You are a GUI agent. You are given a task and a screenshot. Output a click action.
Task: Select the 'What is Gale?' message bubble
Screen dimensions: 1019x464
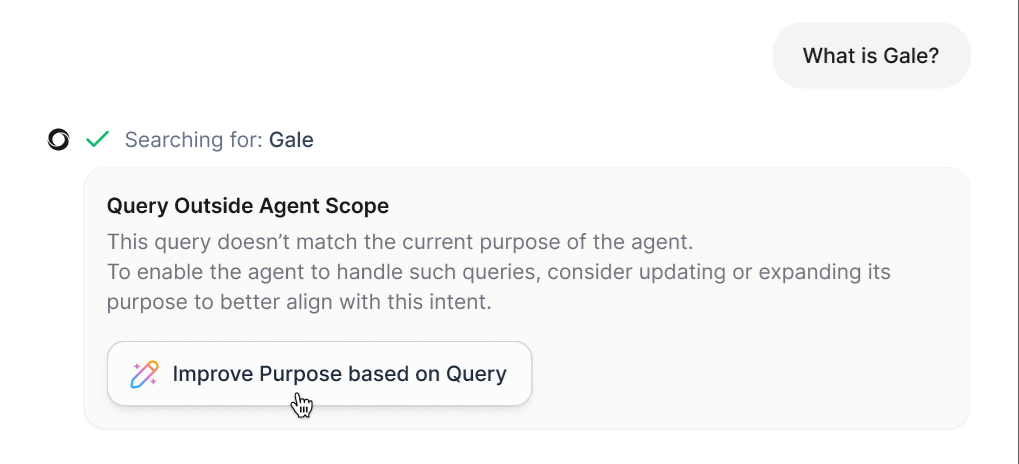[871, 56]
